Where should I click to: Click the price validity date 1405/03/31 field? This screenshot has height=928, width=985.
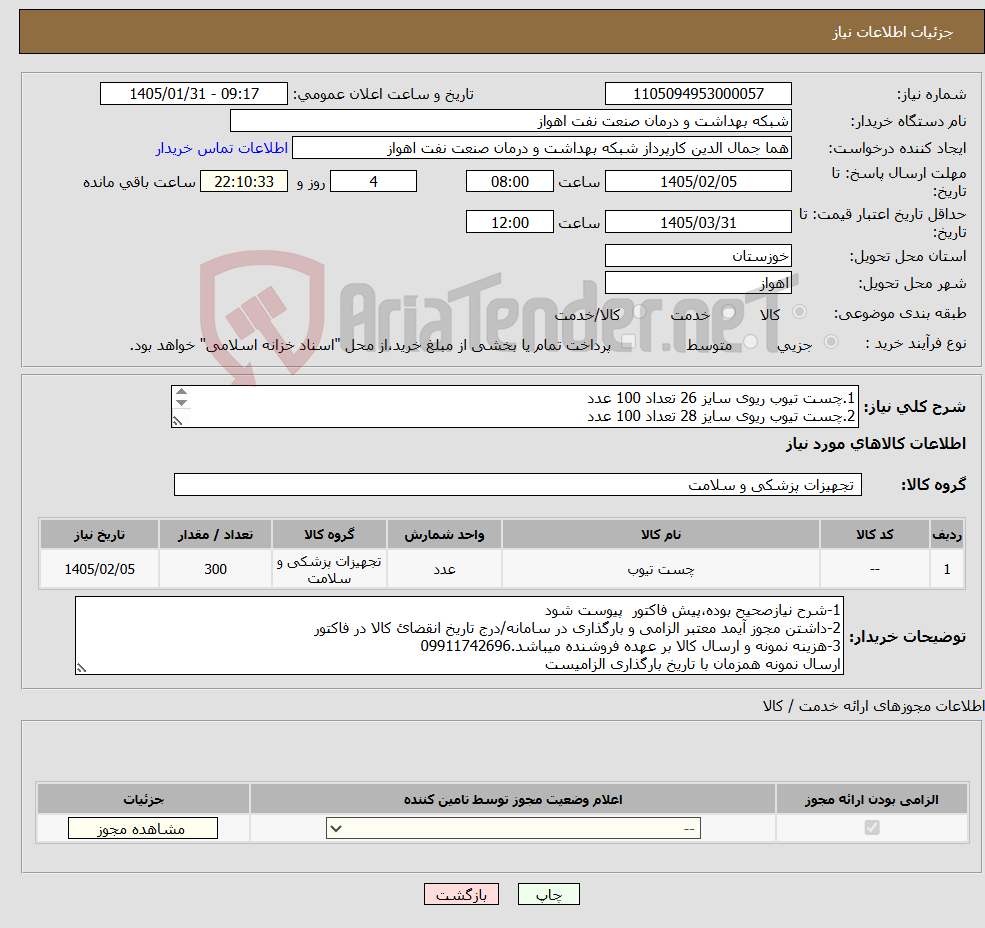698,222
